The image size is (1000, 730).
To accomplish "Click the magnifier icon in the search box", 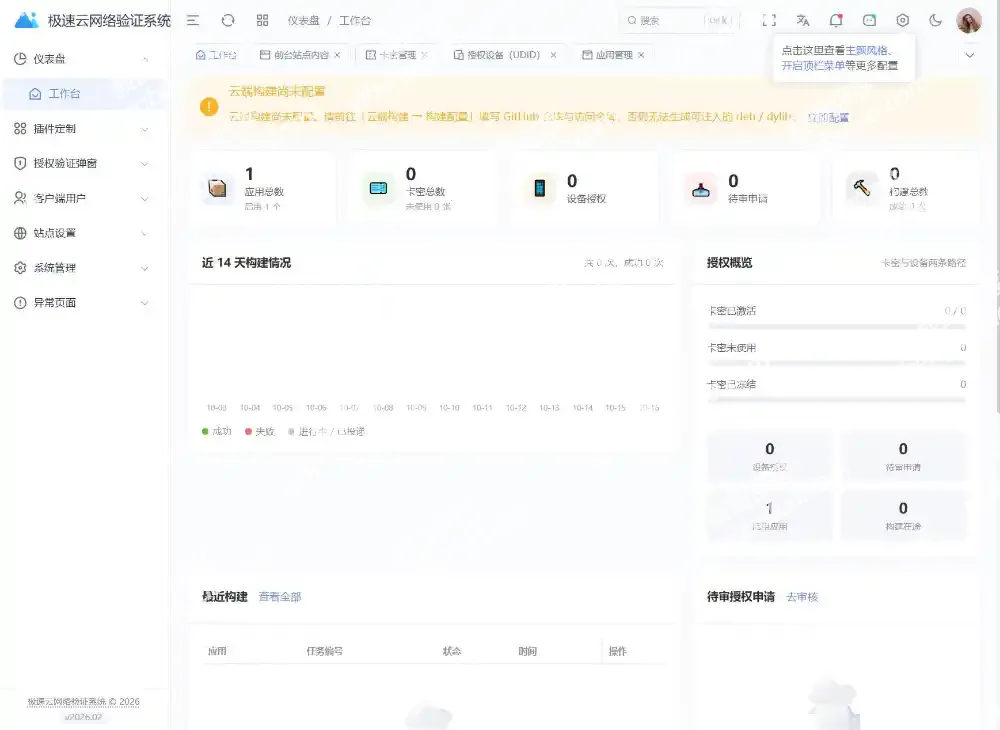I will (631, 20).
